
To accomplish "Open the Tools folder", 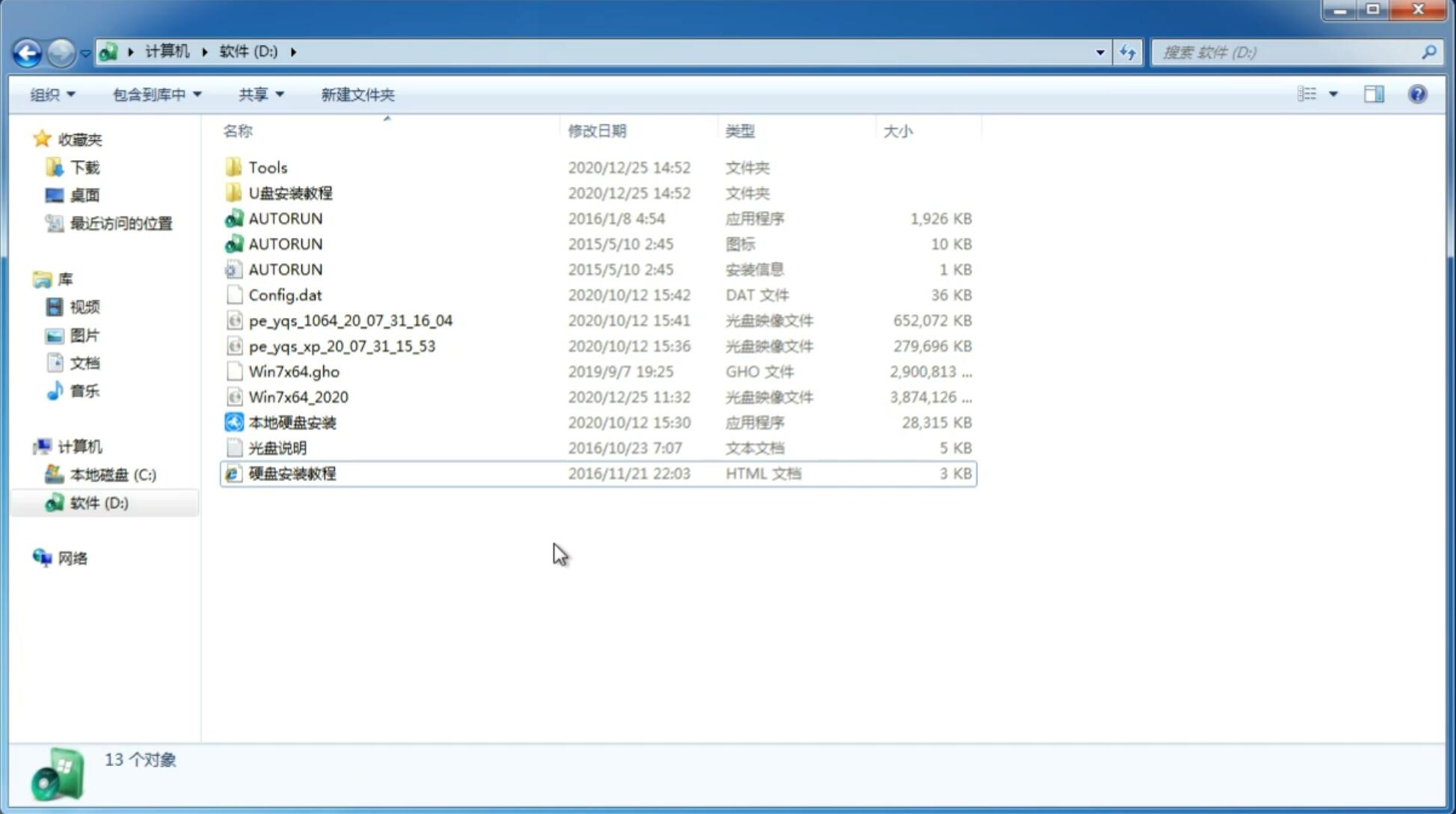I will (267, 167).
